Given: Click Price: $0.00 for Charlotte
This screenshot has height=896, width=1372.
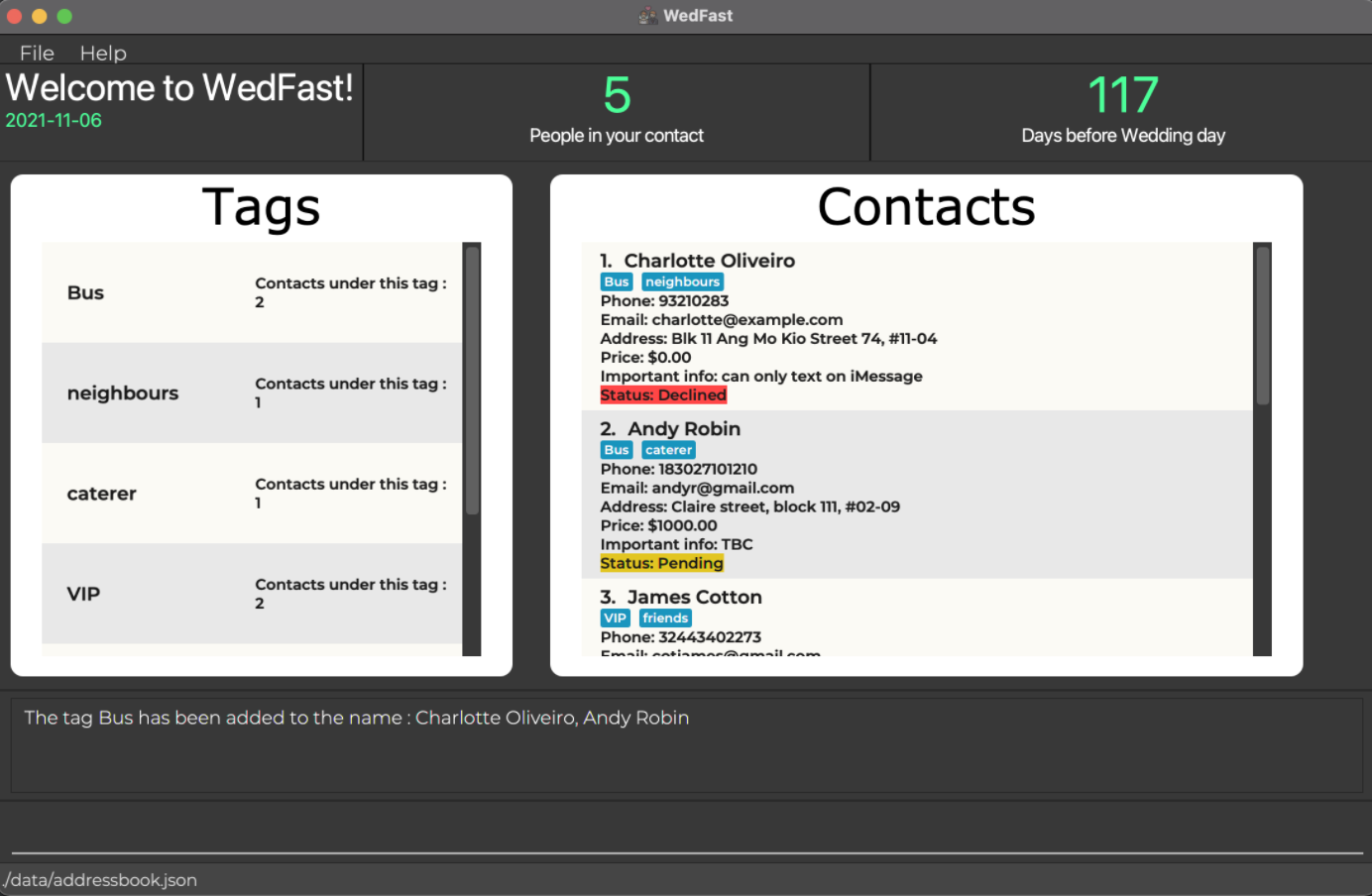Looking at the screenshot, I should (x=645, y=357).
